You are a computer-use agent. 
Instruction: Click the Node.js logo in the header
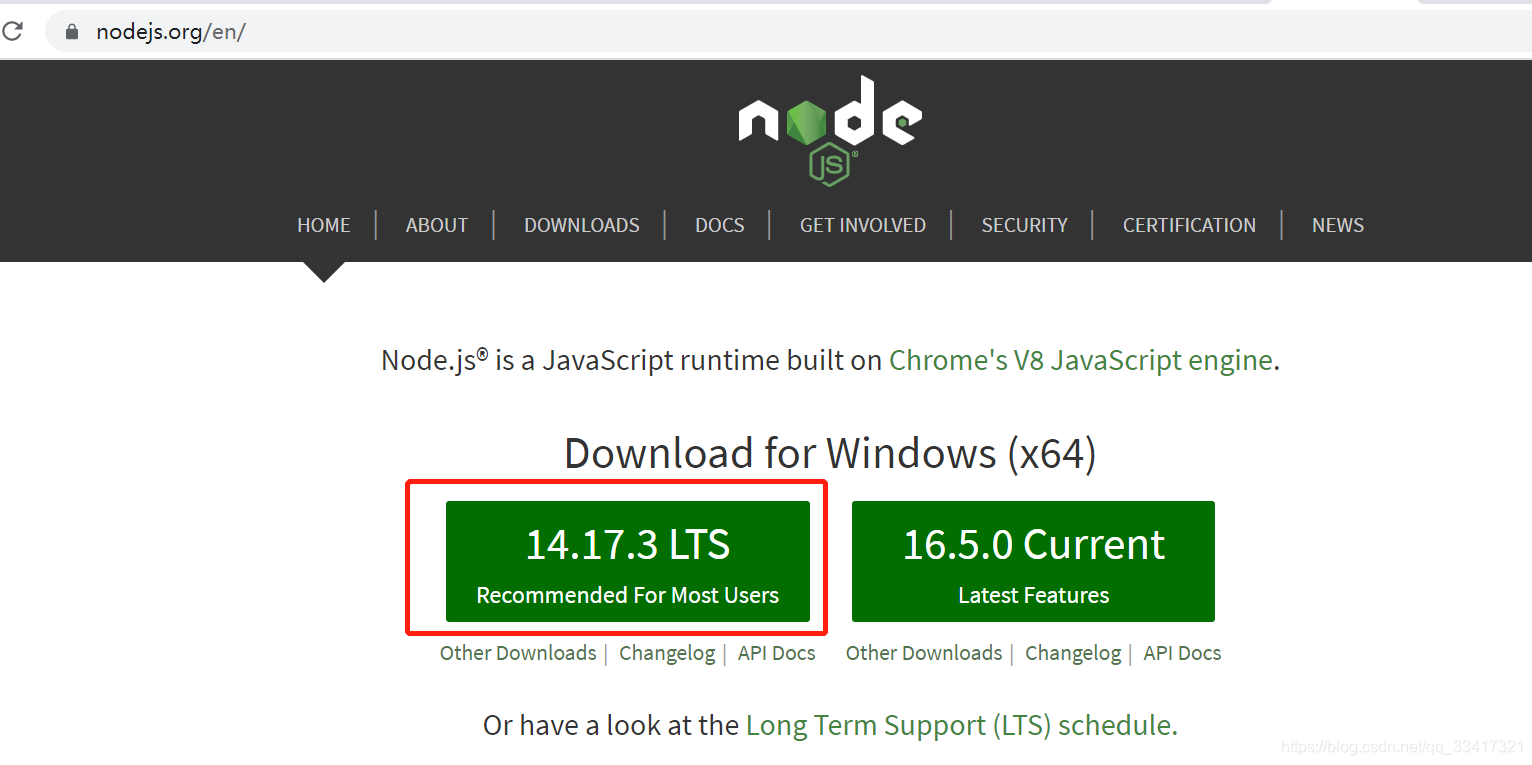830,131
